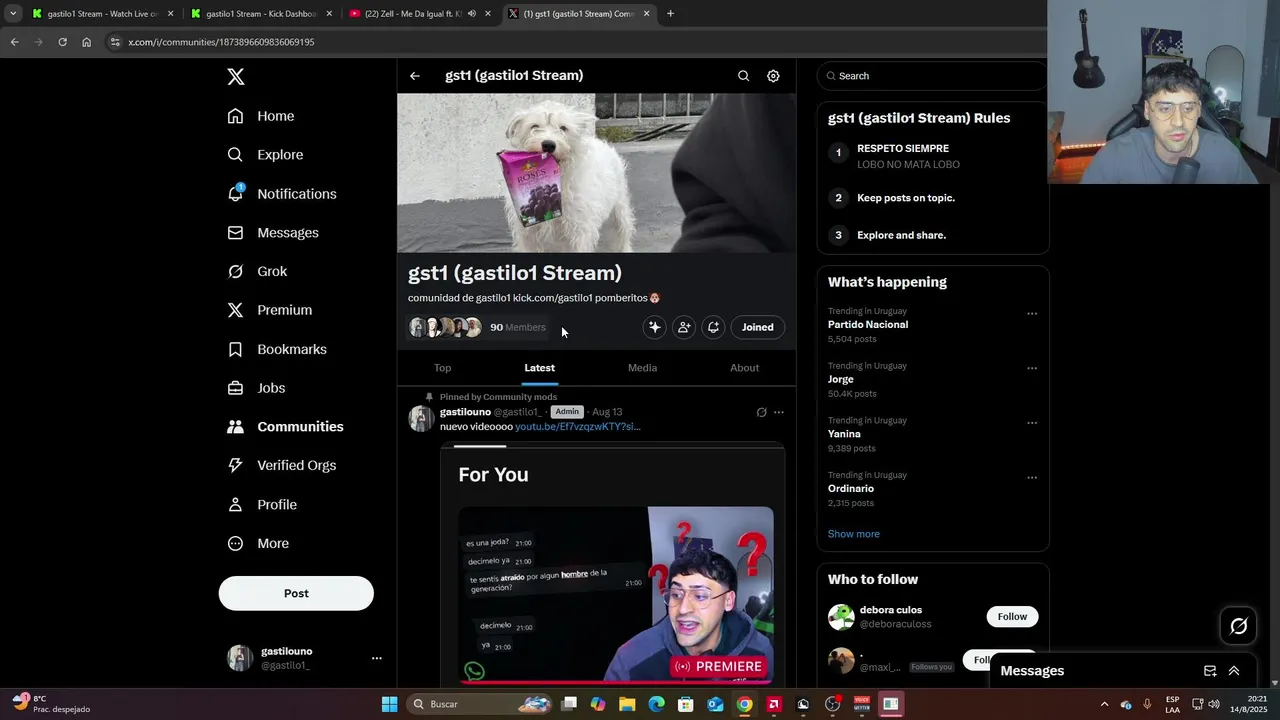Switch to the About tab
This screenshot has height=720, width=1280.
click(x=744, y=368)
